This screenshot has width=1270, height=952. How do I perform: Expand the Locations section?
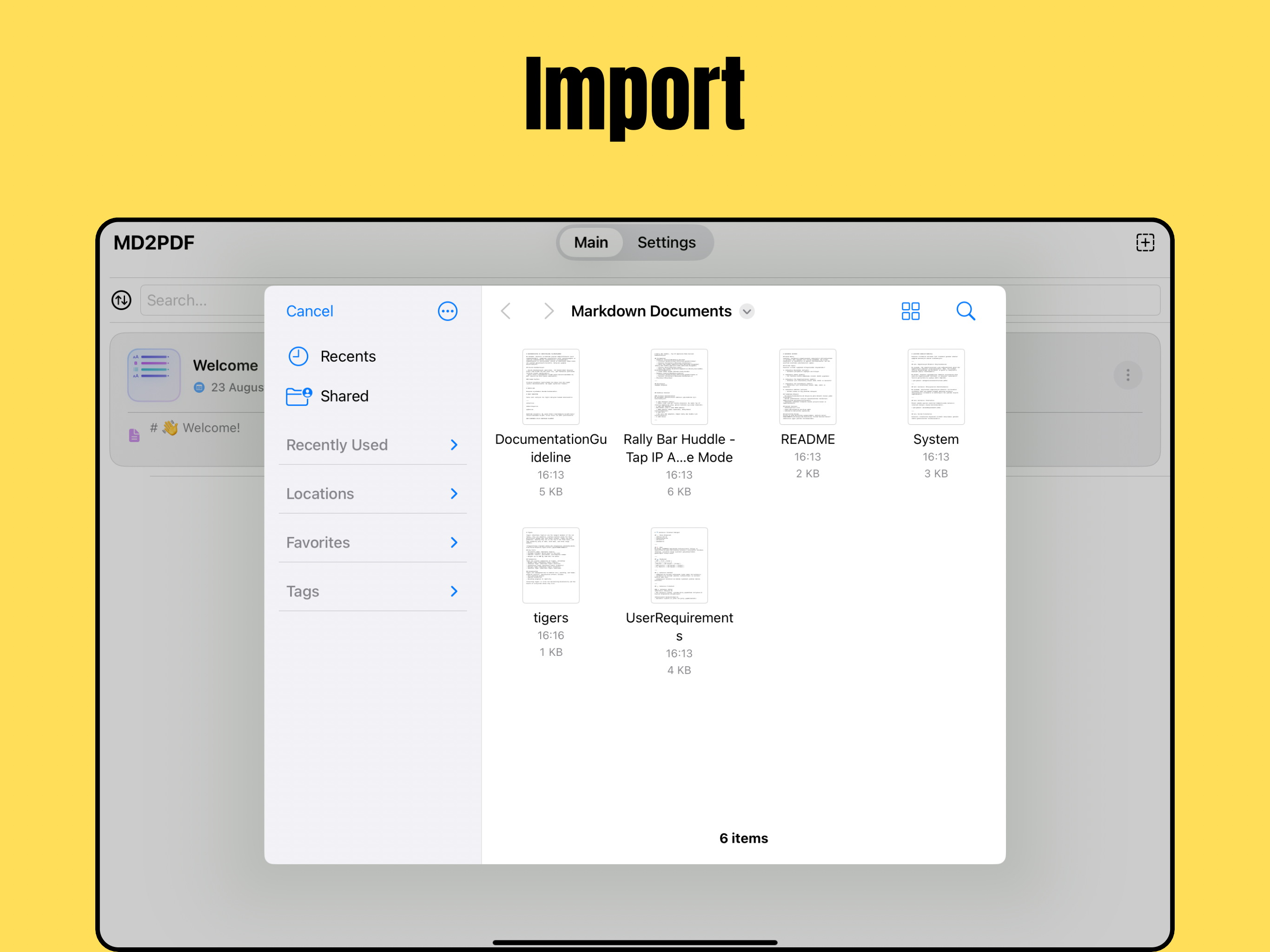[372, 494]
